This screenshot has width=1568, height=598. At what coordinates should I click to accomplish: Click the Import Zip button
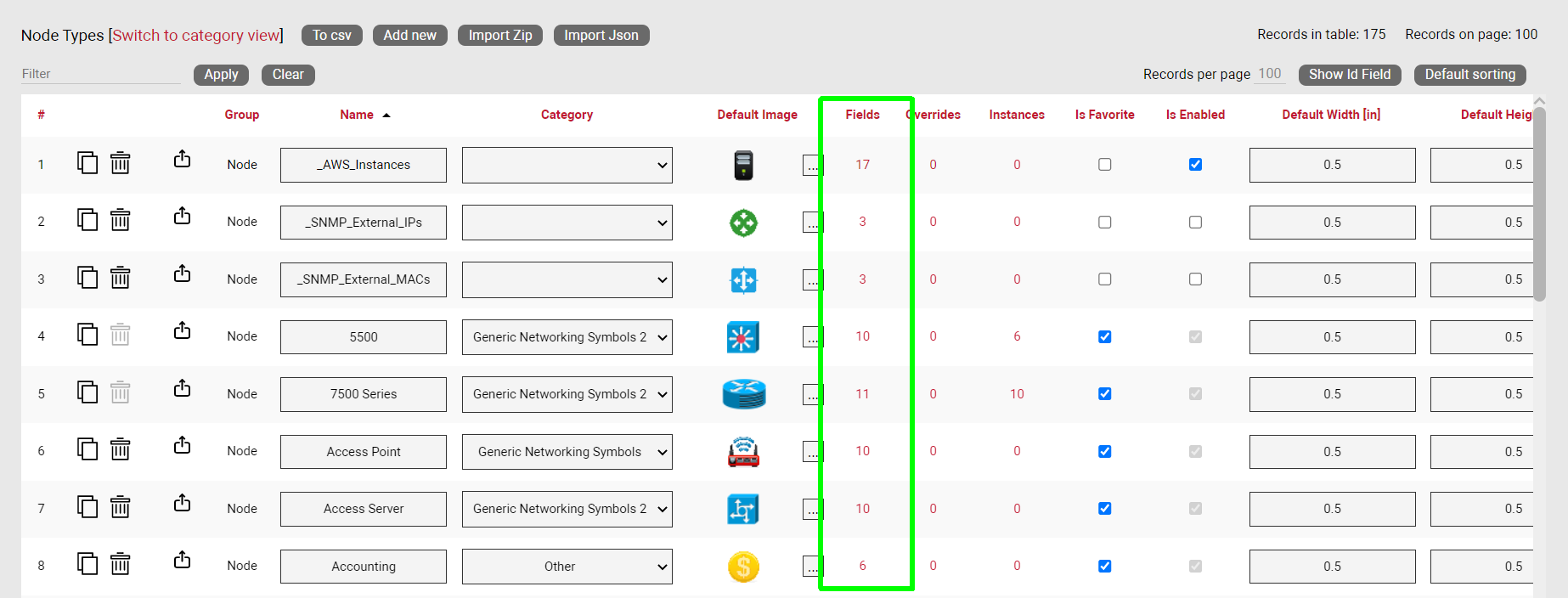point(500,35)
